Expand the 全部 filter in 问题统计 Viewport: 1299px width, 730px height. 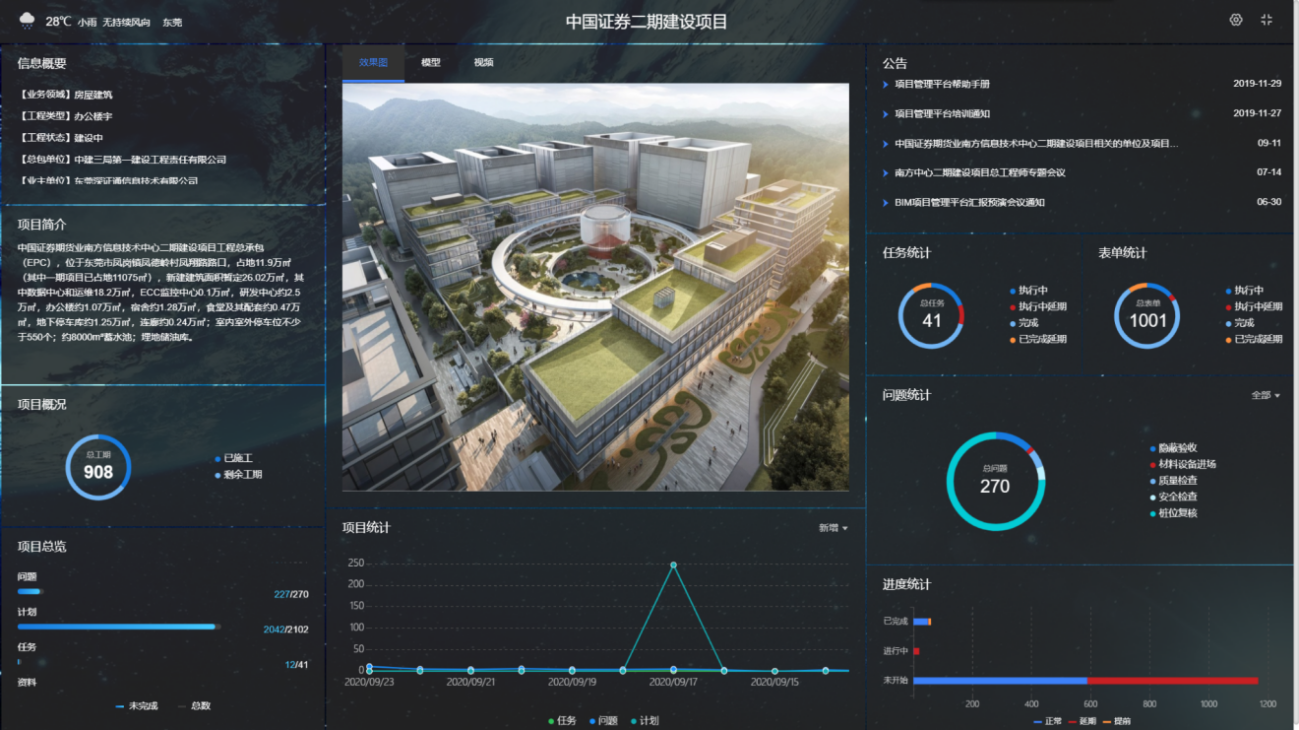coord(1261,395)
